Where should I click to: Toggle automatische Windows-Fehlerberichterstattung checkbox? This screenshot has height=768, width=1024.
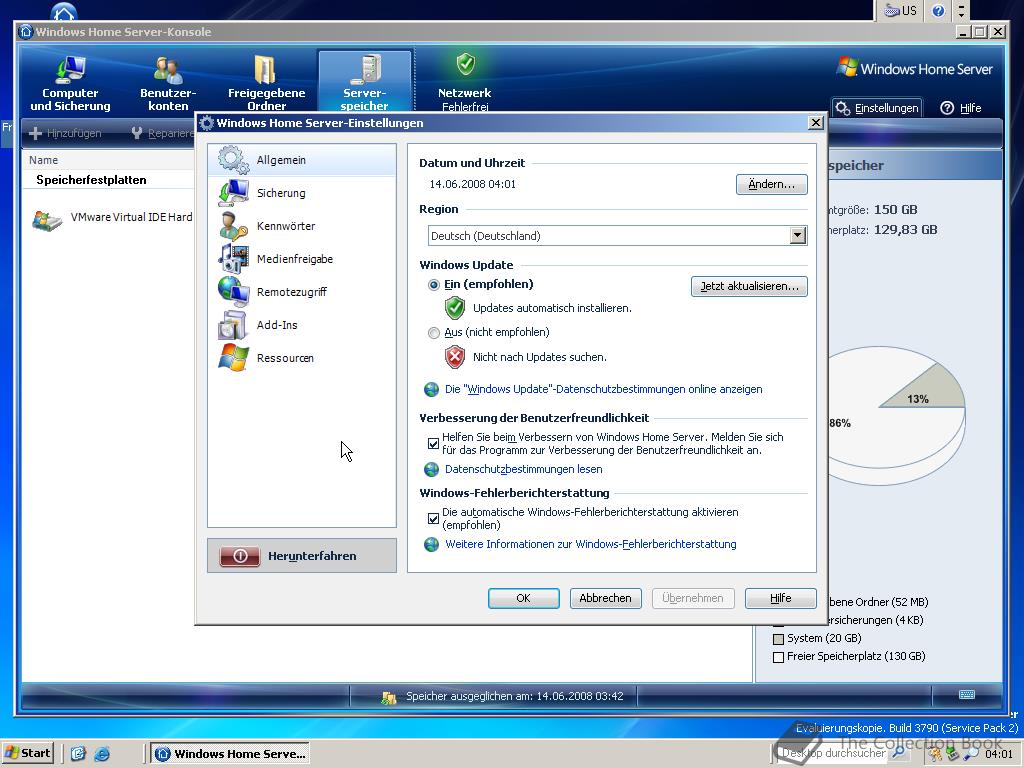[433, 519]
